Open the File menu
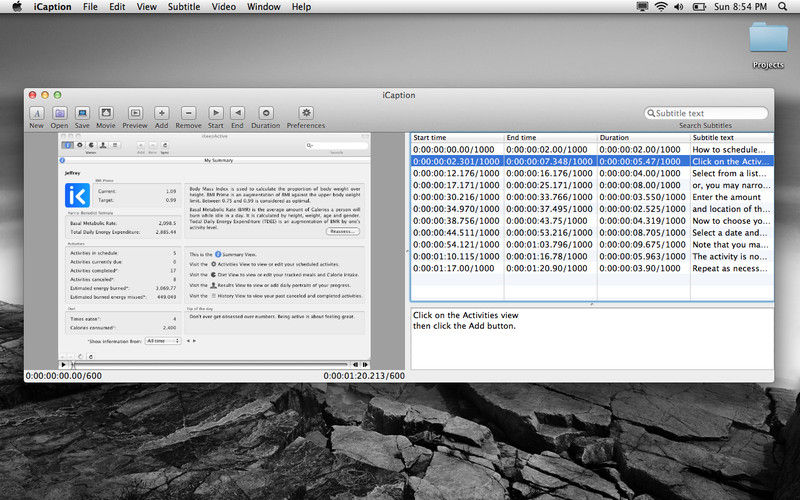This screenshot has width=800, height=500. tap(90, 7)
